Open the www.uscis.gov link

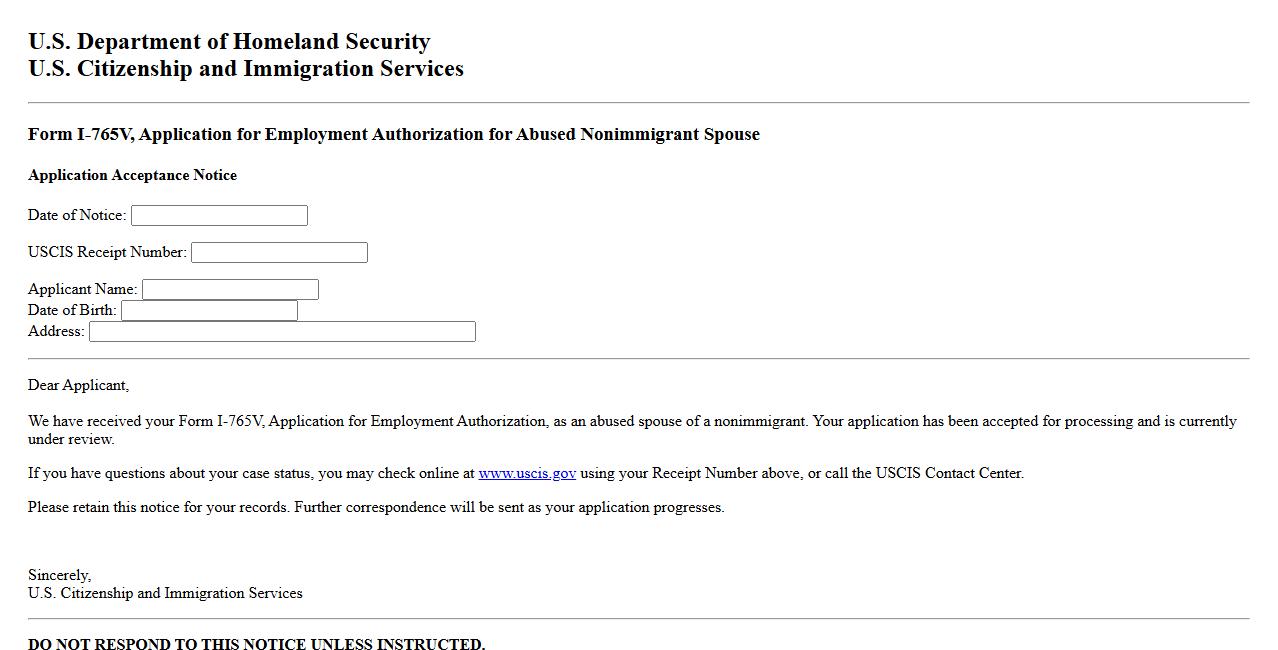527,474
